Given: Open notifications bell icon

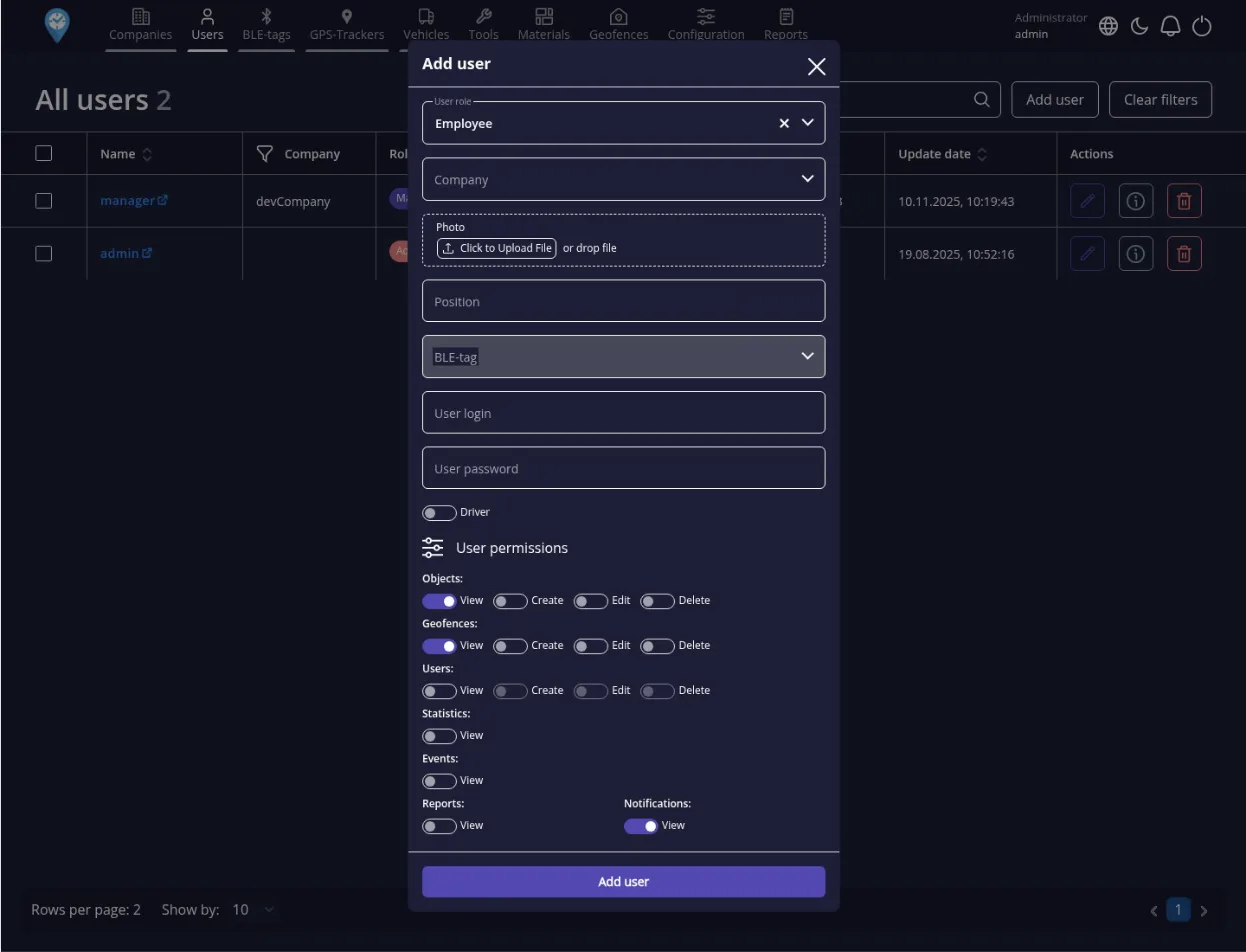Looking at the screenshot, I should click(x=1170, y=26).
